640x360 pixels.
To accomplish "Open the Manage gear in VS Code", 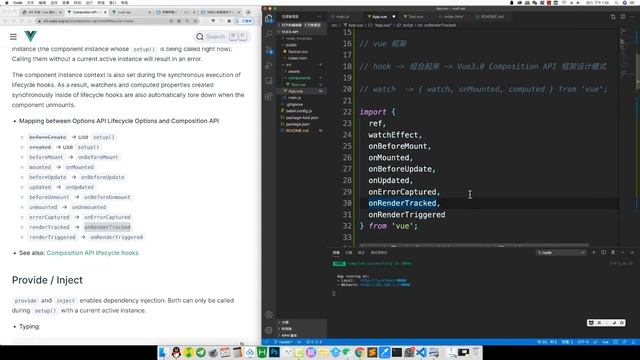I will coord(269,330).
